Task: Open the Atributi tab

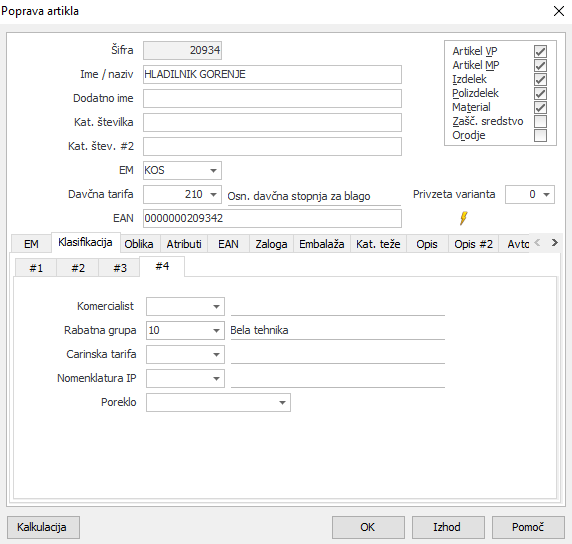Action: pos(184,244)
